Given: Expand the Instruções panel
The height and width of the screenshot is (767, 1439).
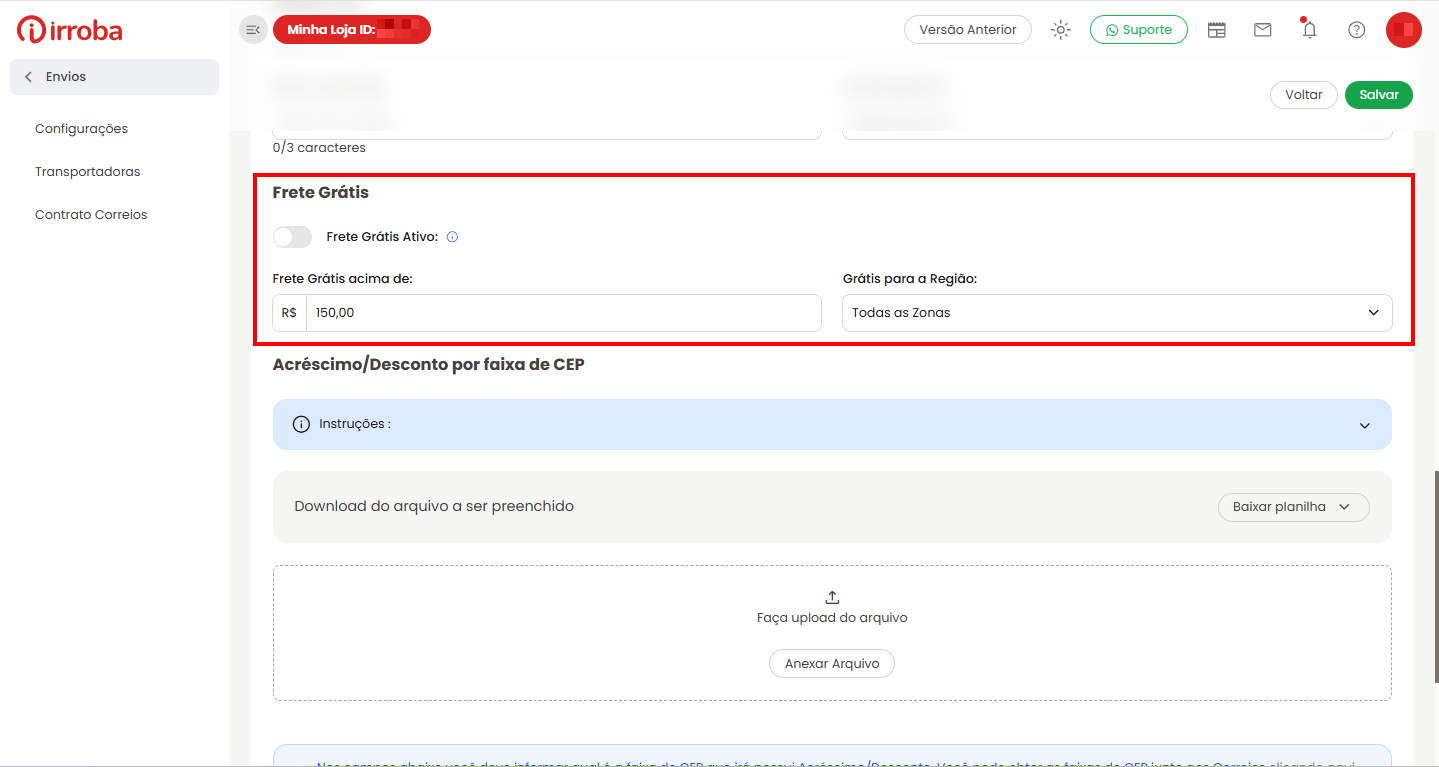Looking at the screenshot, I should (x=832, y=425).
